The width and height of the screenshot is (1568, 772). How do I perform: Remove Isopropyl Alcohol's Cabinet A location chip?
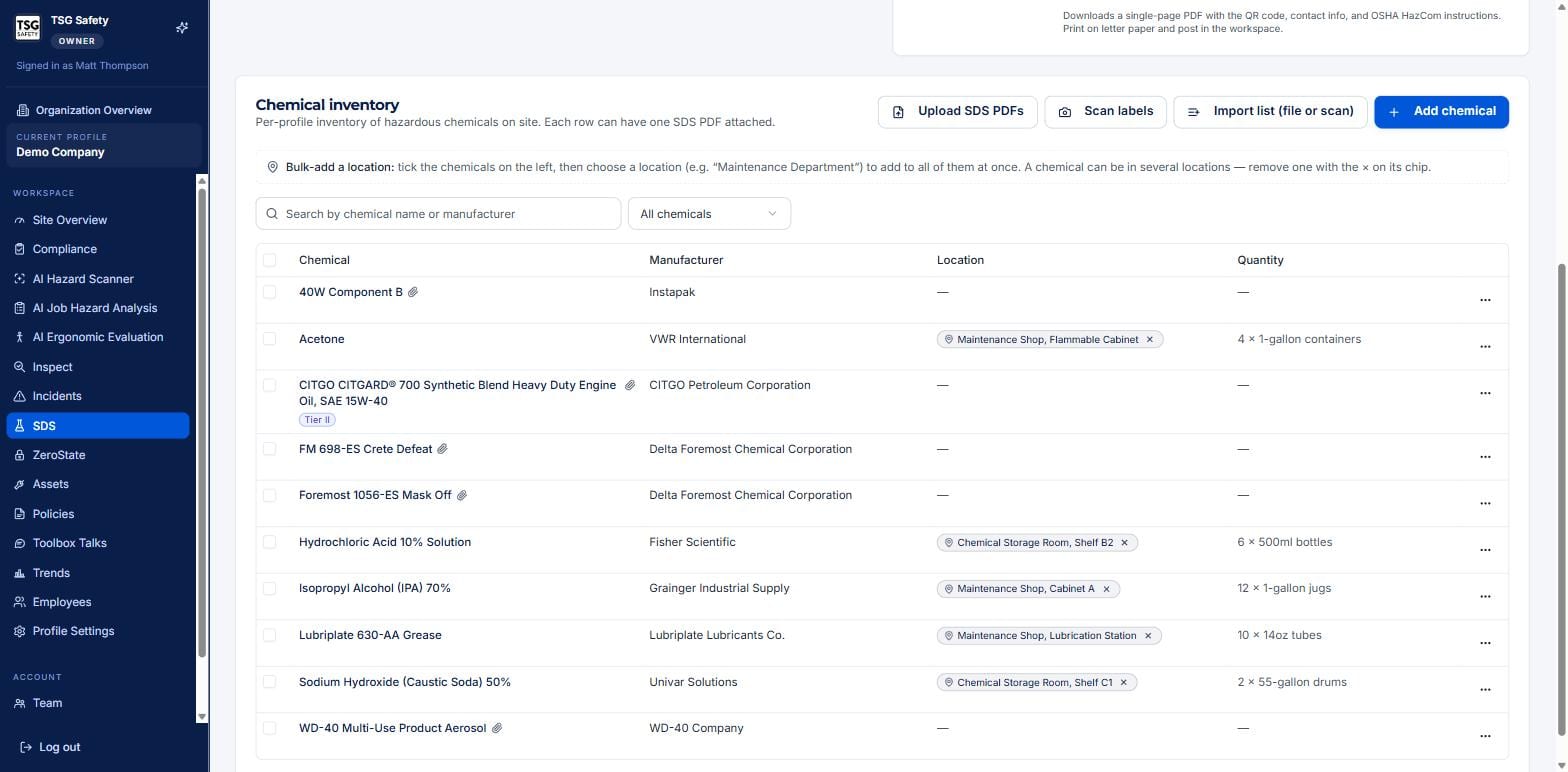[1106, 589]
